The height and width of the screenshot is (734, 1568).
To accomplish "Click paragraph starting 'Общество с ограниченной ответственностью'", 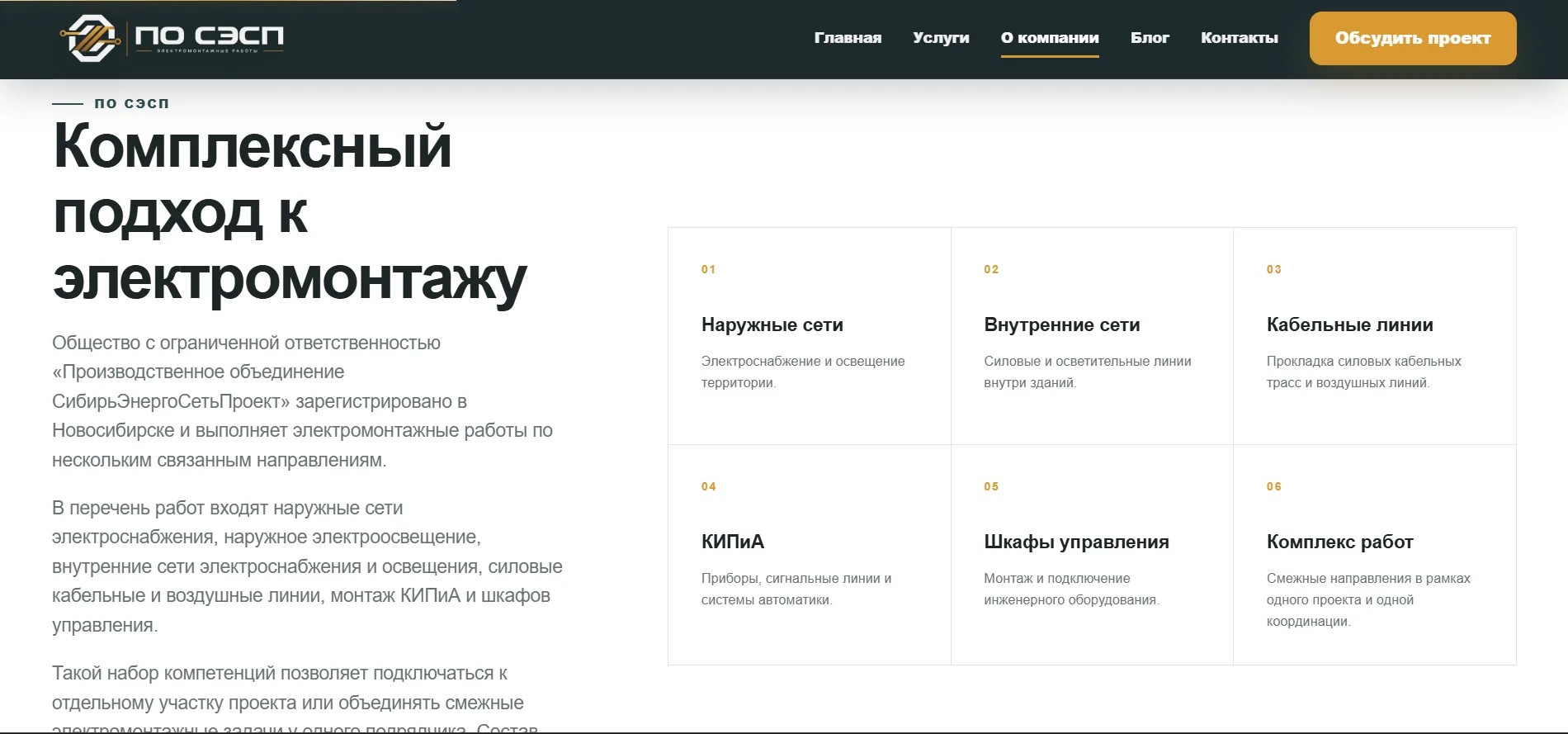I will pyautogui.click(x=303, y=401).
